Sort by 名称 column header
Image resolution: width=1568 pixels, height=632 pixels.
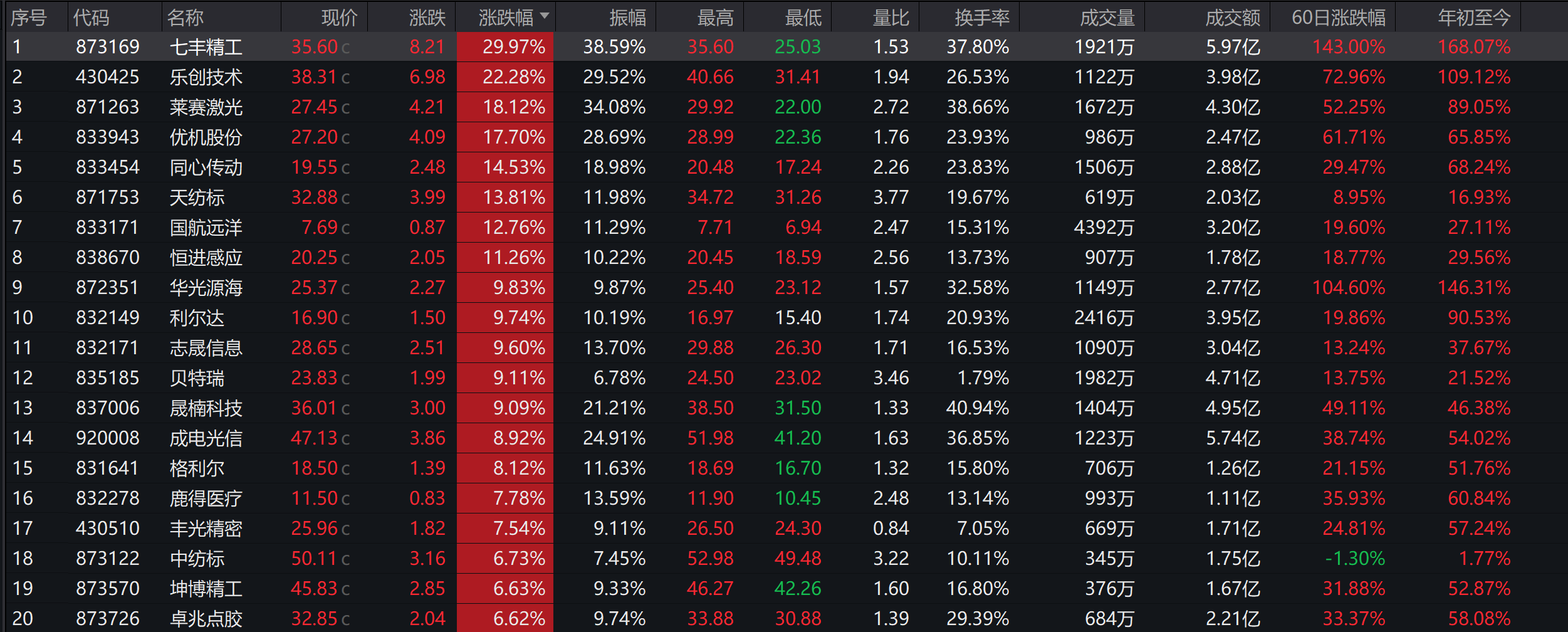coord(186,18)
